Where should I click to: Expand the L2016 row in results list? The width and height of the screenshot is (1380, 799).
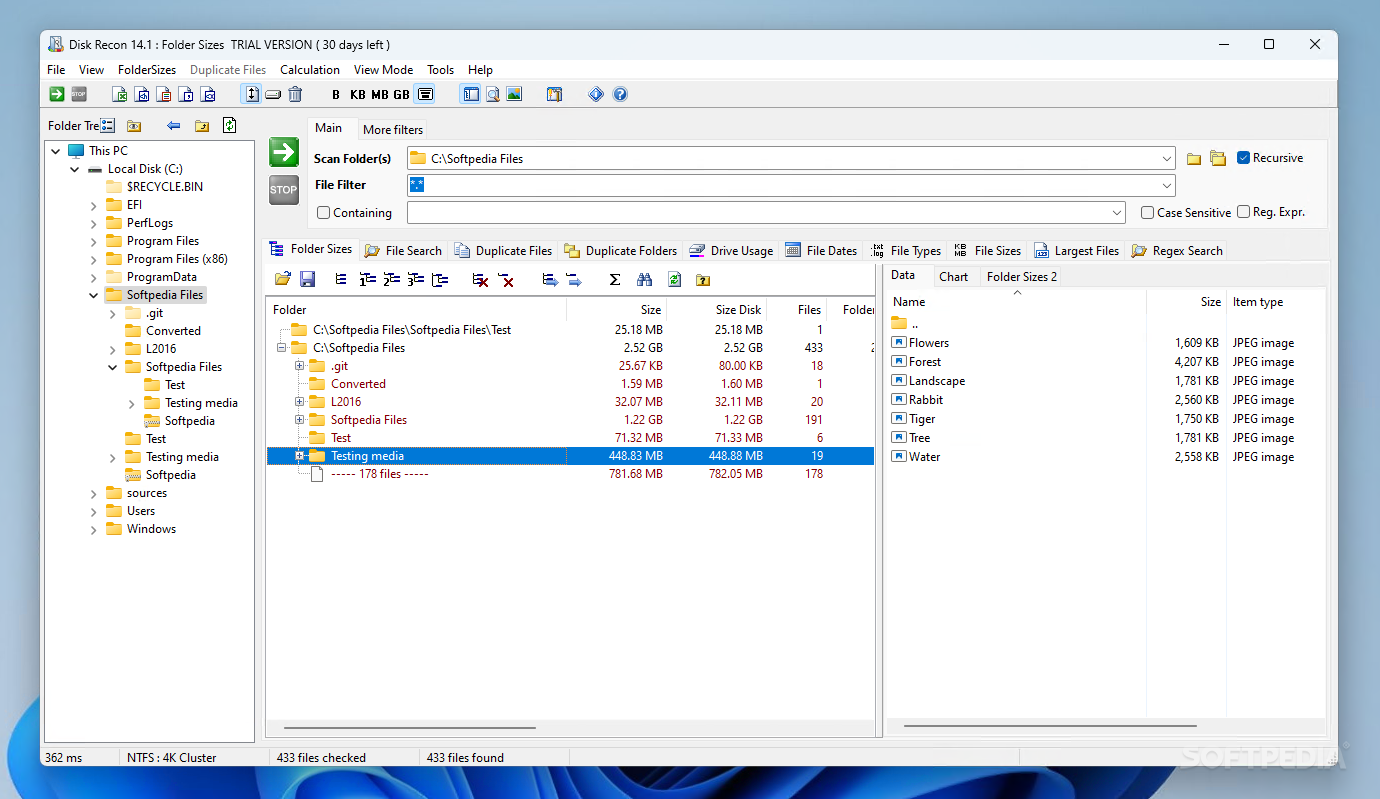coord(299,402)
